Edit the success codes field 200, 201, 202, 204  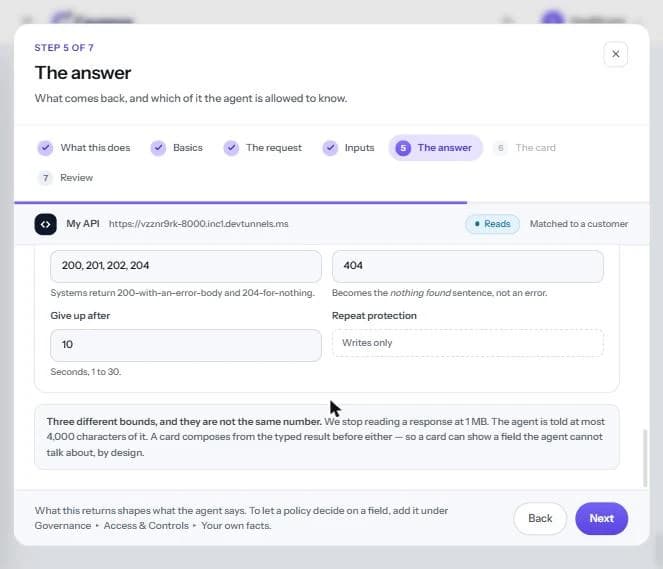tap(186, 266)
